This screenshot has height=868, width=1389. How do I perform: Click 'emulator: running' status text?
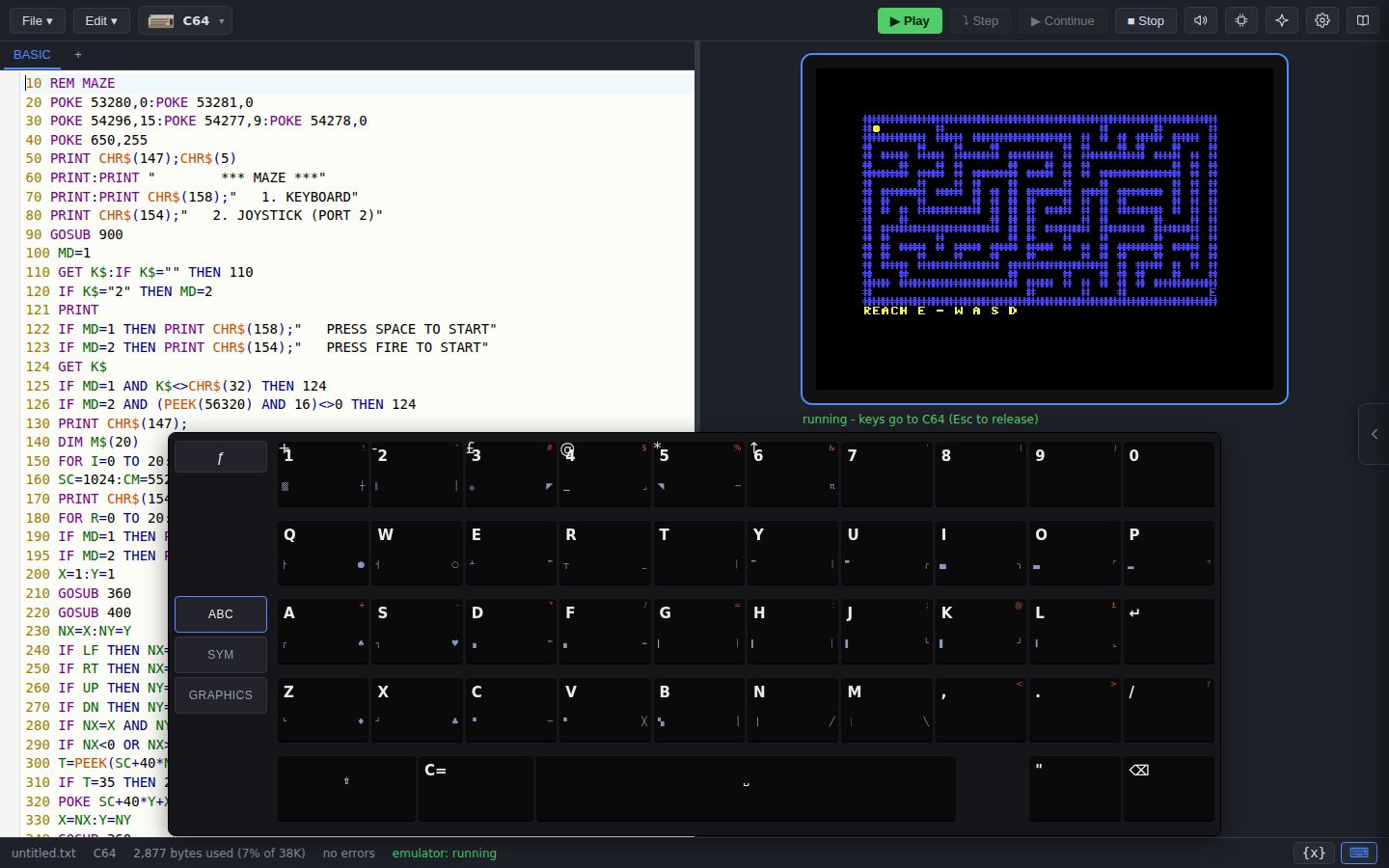click(x=444, y=853)
